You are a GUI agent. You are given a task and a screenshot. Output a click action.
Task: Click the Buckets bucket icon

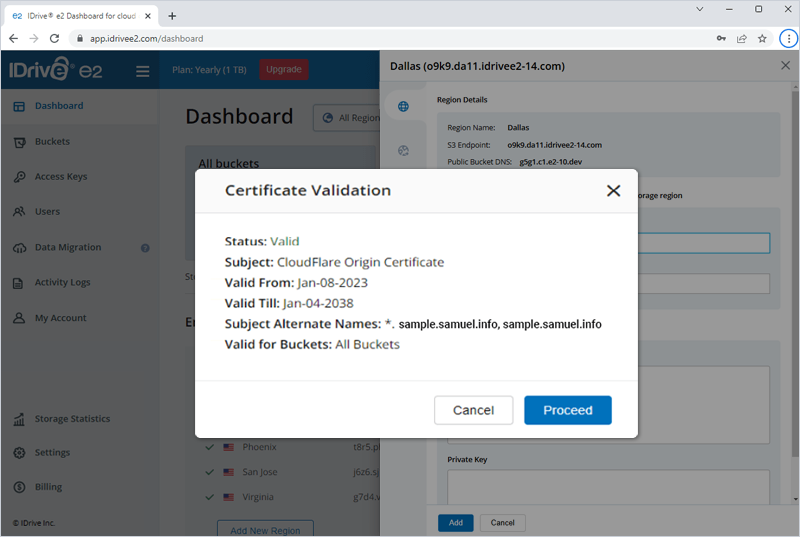pos(19,142)
